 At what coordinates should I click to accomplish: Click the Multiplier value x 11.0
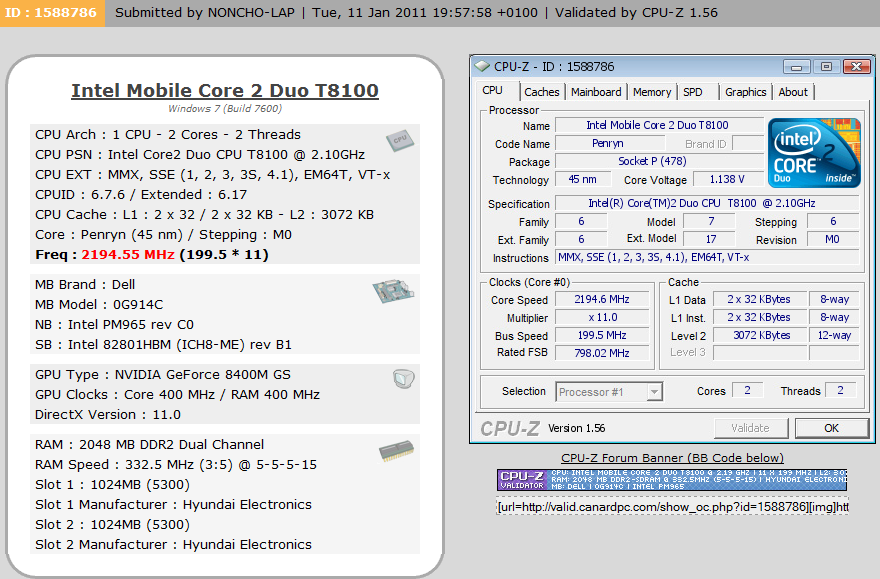click(x=602, y=318)
